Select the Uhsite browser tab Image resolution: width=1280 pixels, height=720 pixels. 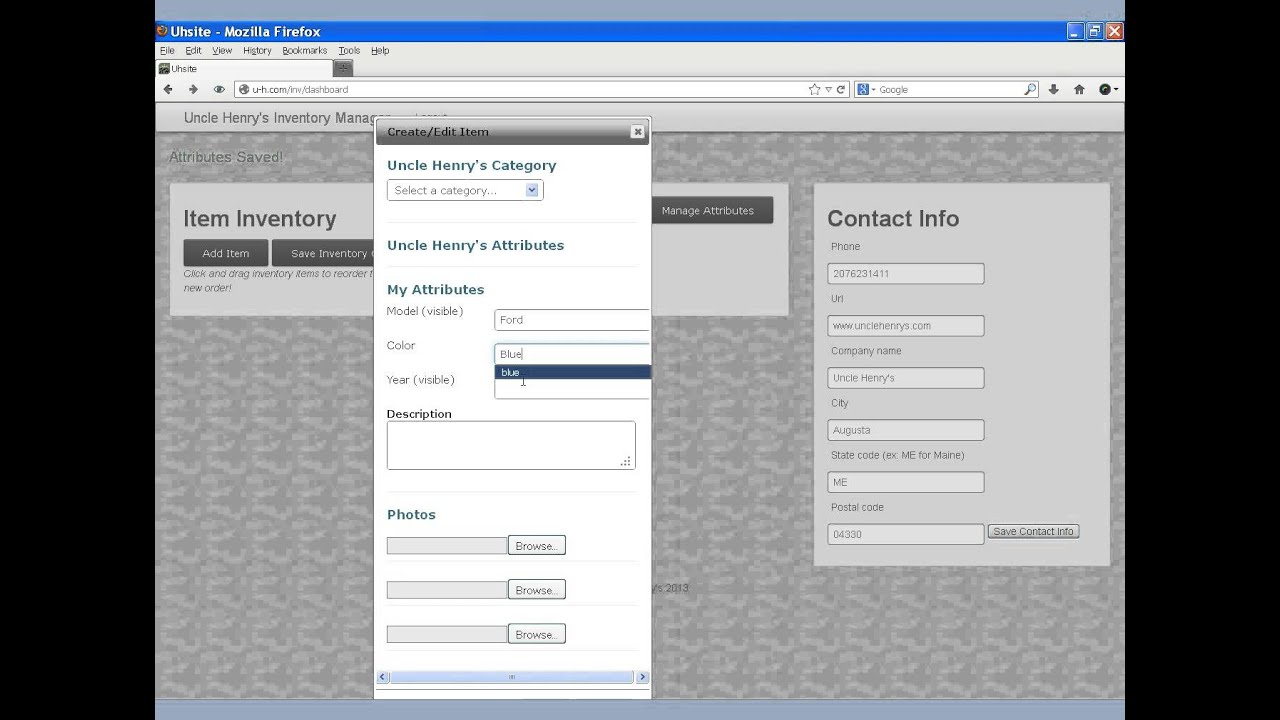point(244,68)
